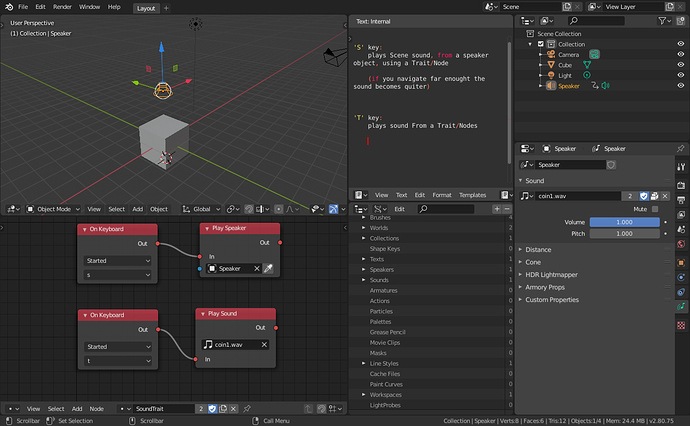Click the Volume slider

click(624, 222)
